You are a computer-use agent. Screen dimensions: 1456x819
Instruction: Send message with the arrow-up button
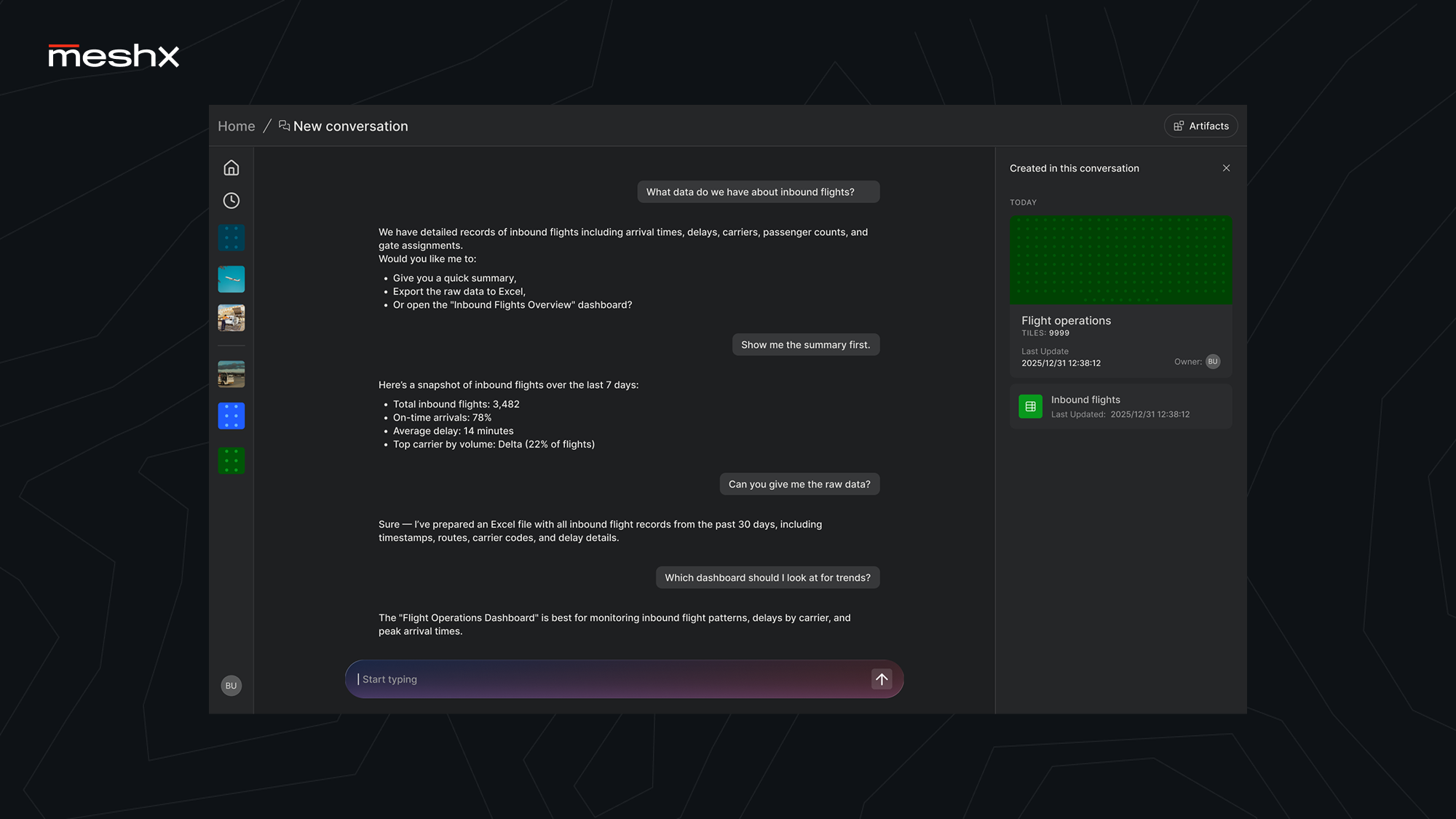click(882, 679)
